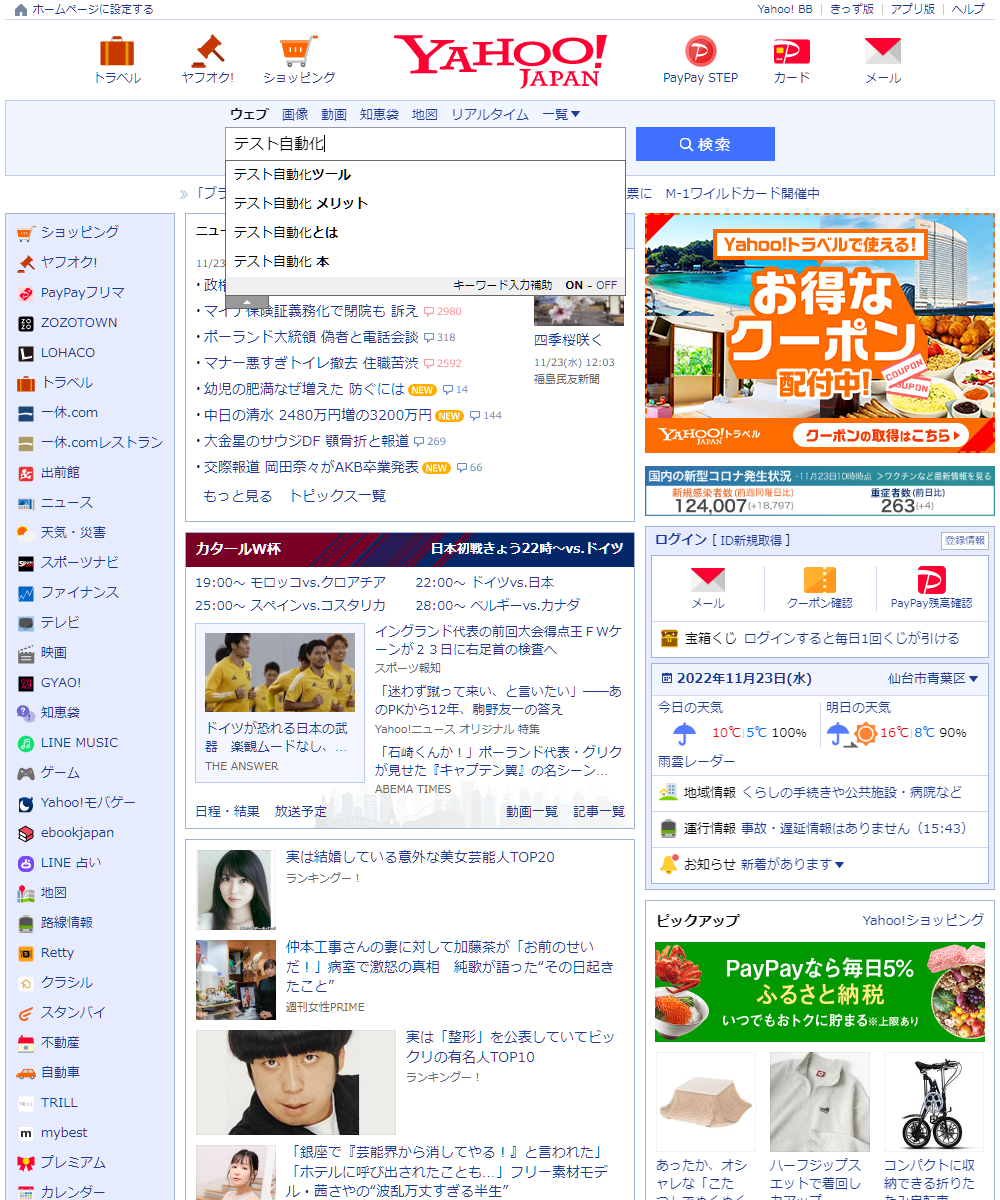The width and height of the screenshot is (1000, 1200).
Task: Open ショッピング in left sidebar
Action: 80,232
